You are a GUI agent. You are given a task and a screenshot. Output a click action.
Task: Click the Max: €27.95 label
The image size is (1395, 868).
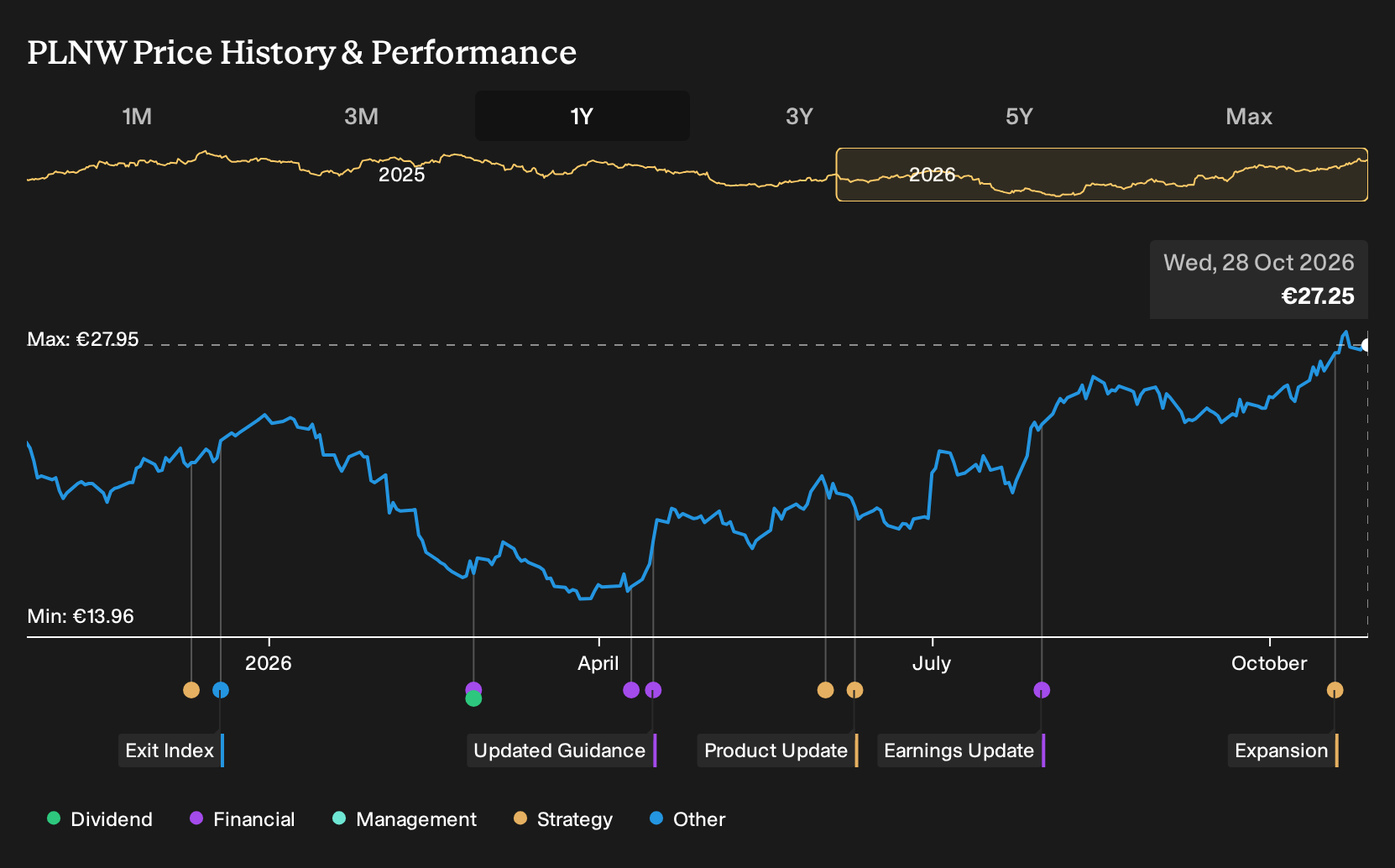click(x=83, y=339)
